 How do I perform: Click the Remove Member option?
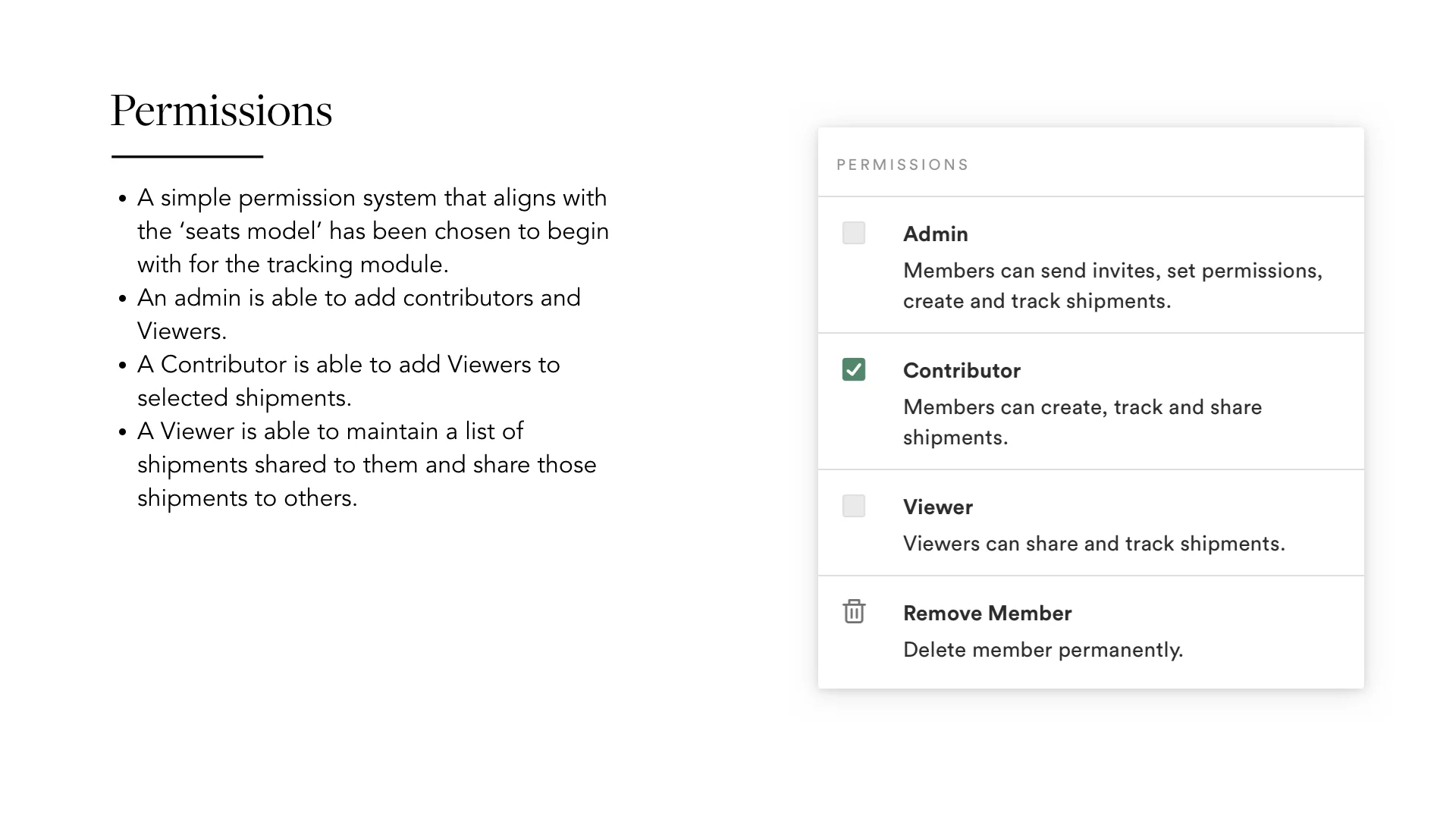coord(987,613)
